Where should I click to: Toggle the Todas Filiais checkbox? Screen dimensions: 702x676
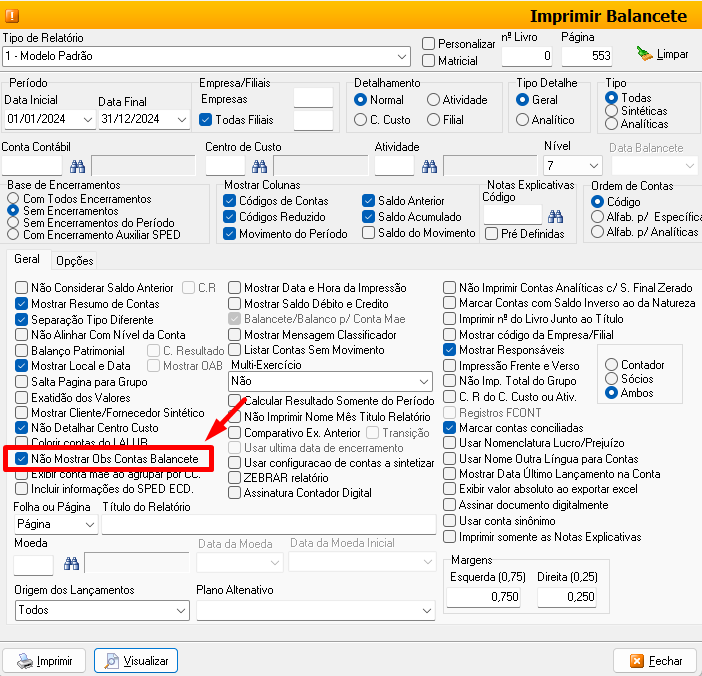tap(206, 120)
